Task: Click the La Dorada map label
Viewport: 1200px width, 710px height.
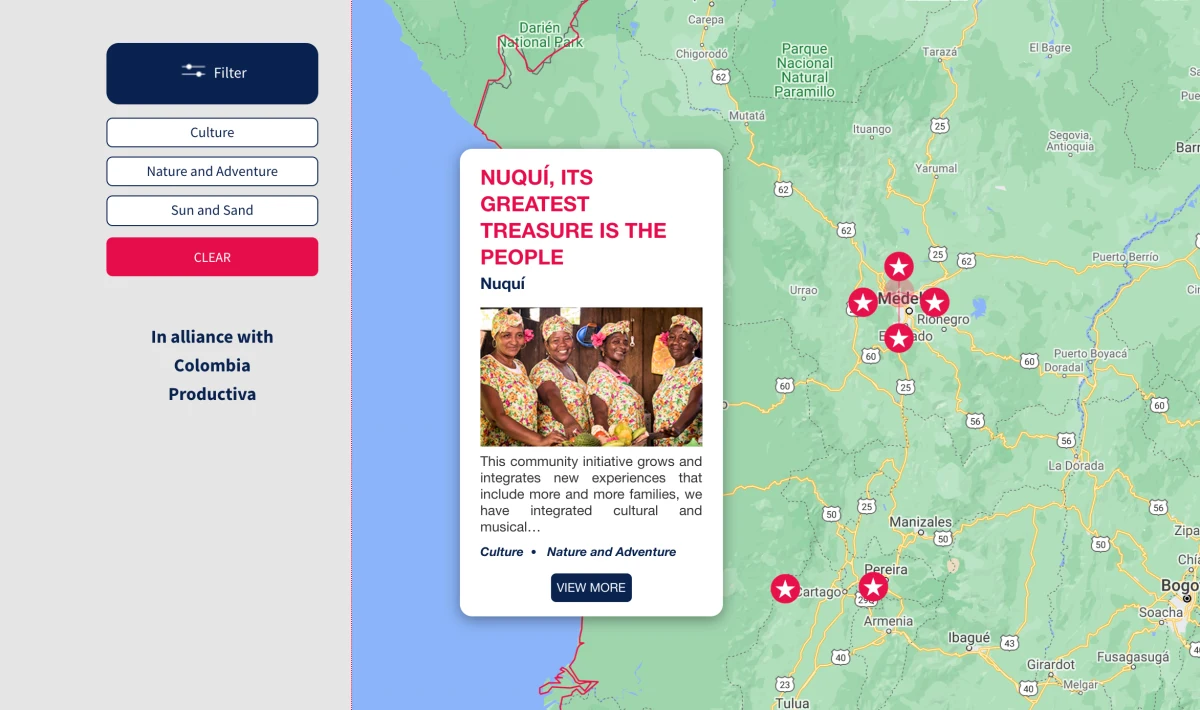Action: point(1076,466)
